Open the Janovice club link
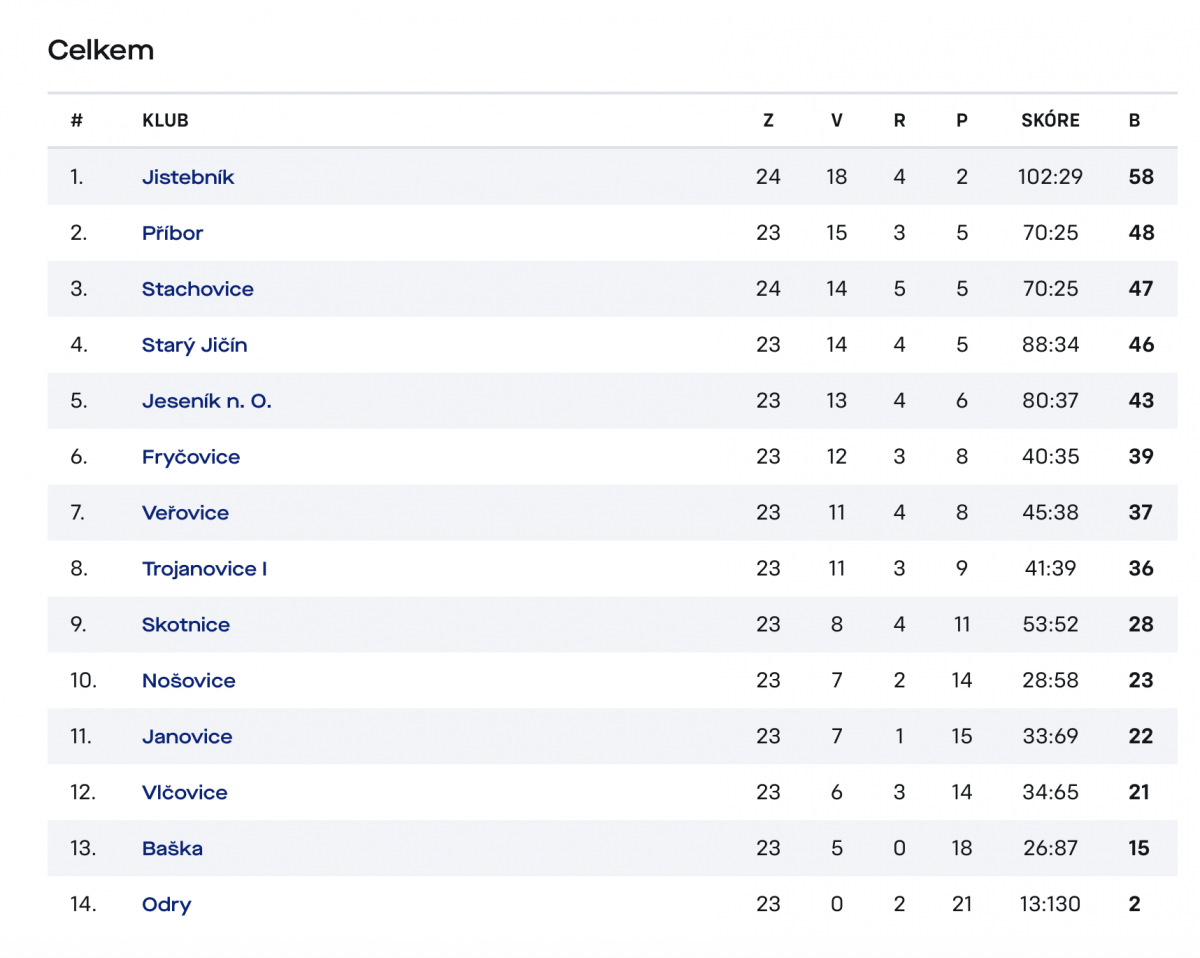 coord(187,737)
